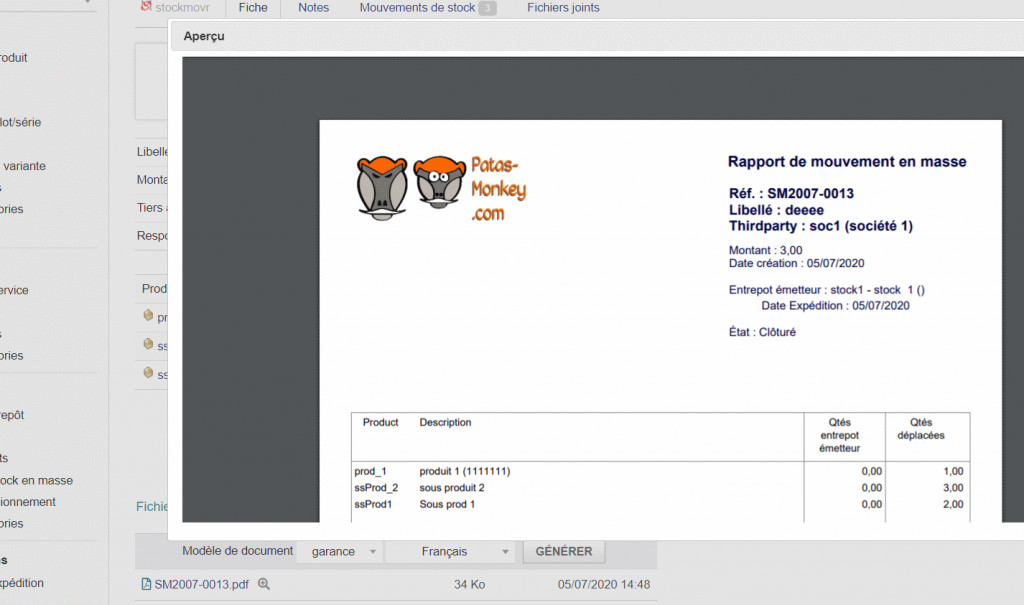Image resolution: width=1024 pixels, height=605 pixels.
Task: Click the file date '05/07/2020 14:48'
Action: click(x=603, y=584)
